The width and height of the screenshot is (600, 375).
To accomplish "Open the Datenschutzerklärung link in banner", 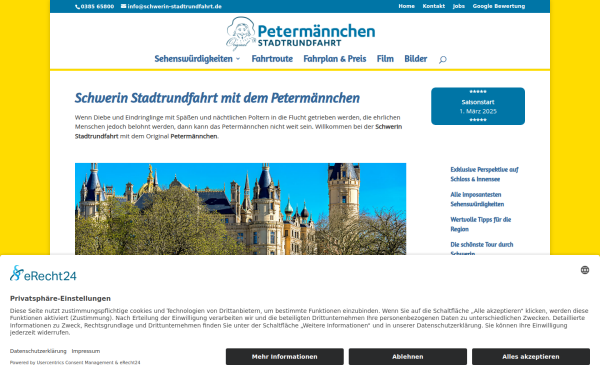I will (x=38, y=351).
